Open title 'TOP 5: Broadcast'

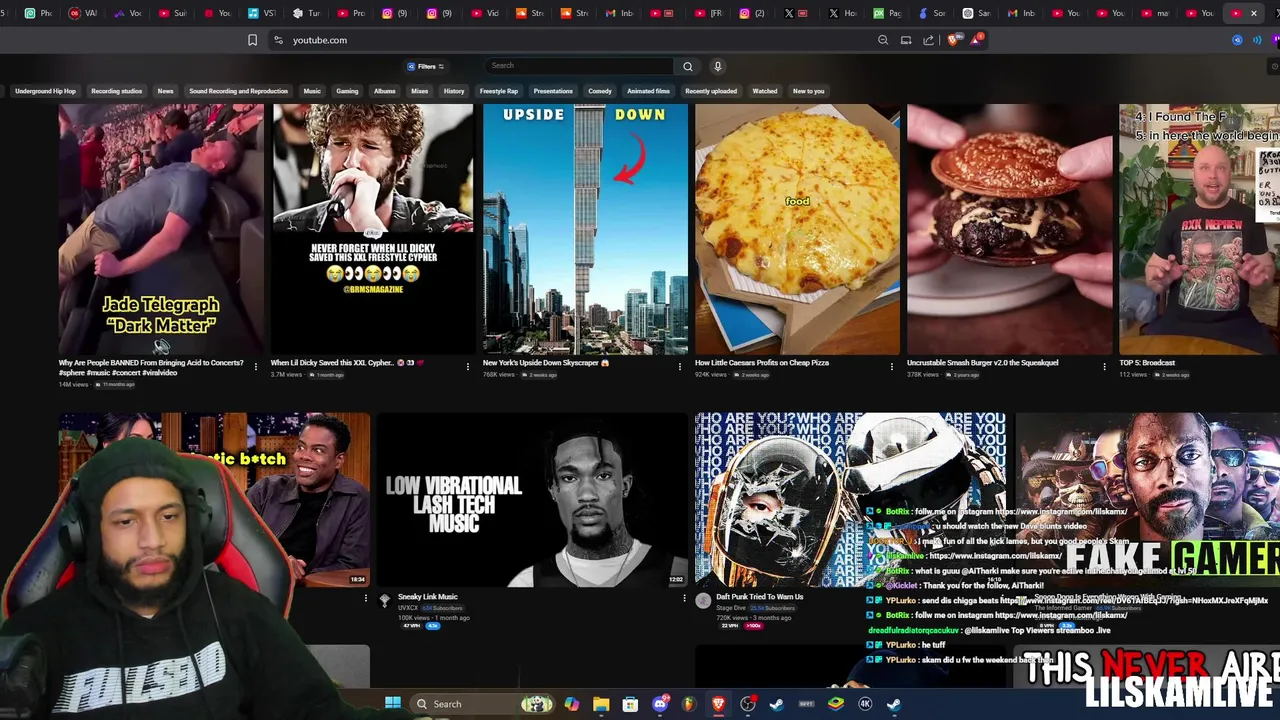click(x=1147, y=363)
